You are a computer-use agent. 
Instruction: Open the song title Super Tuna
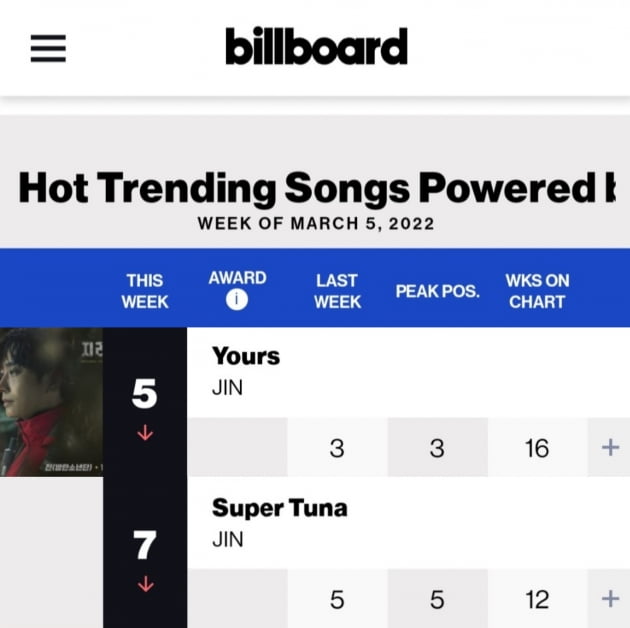point(280,508)
